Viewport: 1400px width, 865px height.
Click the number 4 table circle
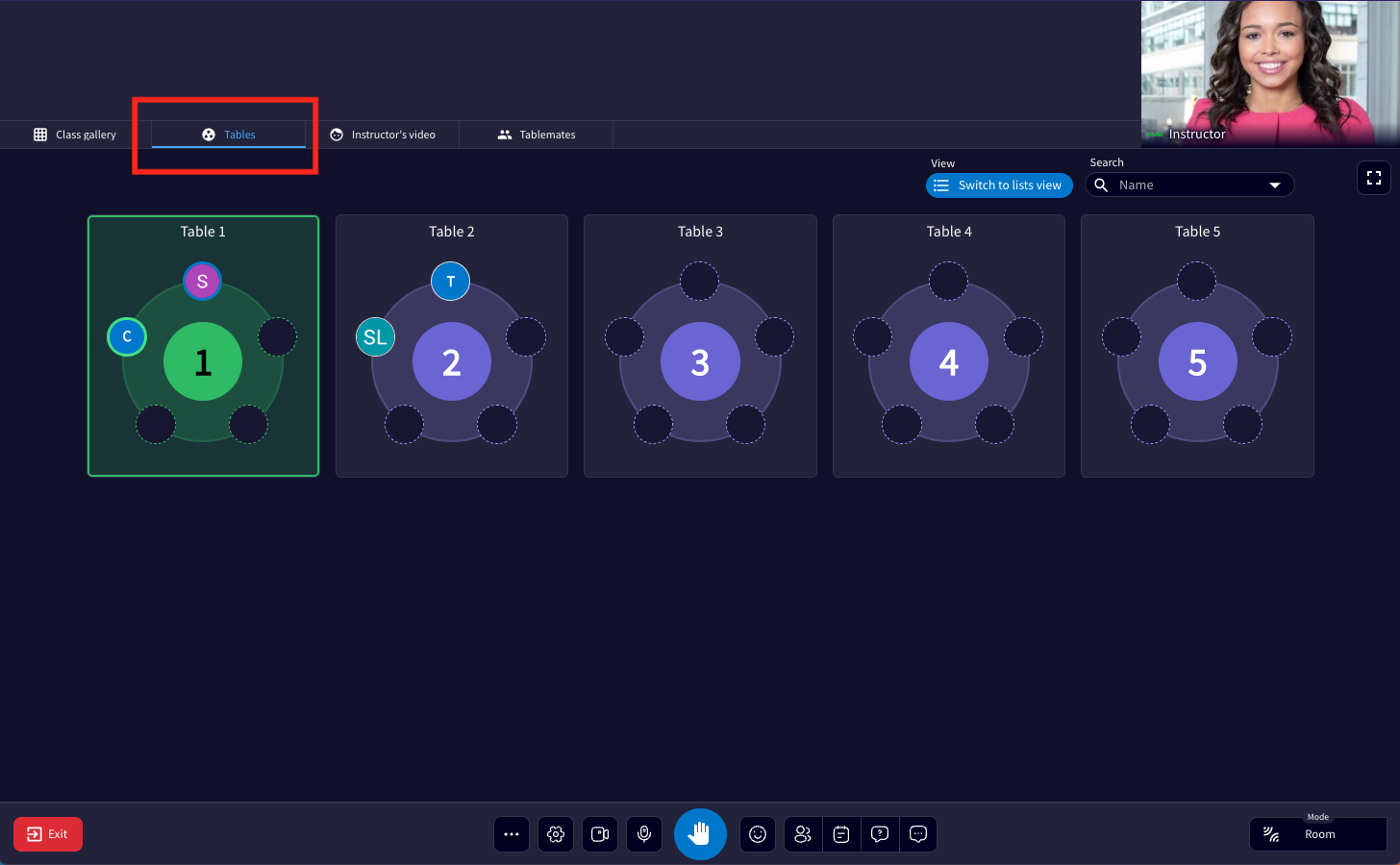[949, 361]
